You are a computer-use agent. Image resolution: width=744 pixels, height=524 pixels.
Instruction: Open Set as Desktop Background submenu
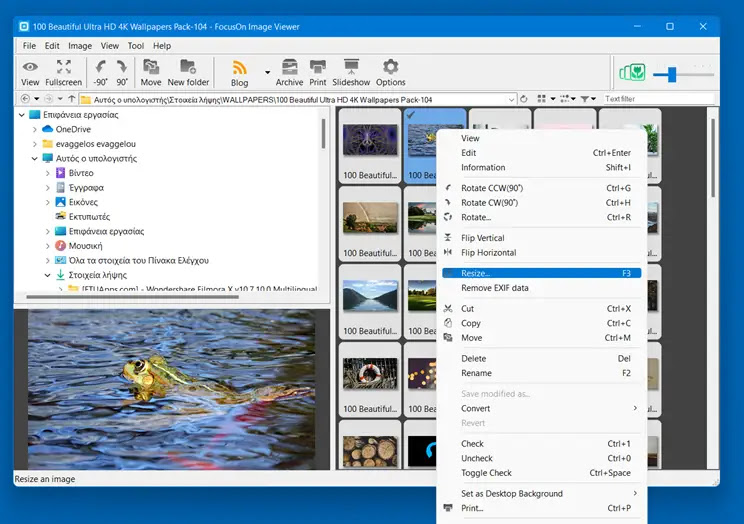pos(541,494)
